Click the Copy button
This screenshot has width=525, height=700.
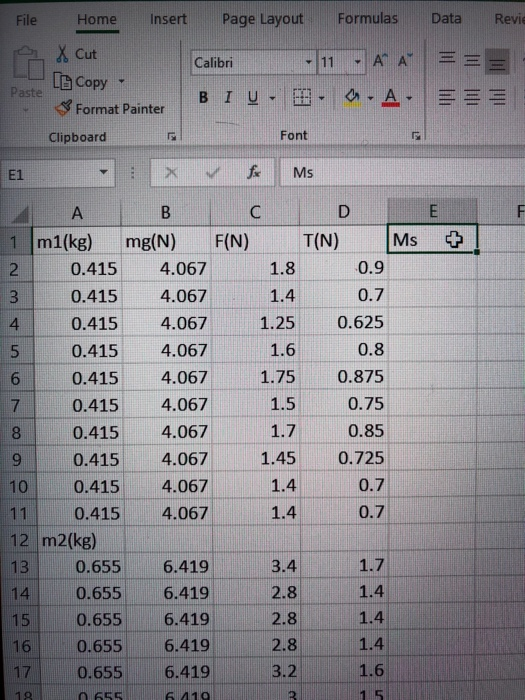coord(80,82)
